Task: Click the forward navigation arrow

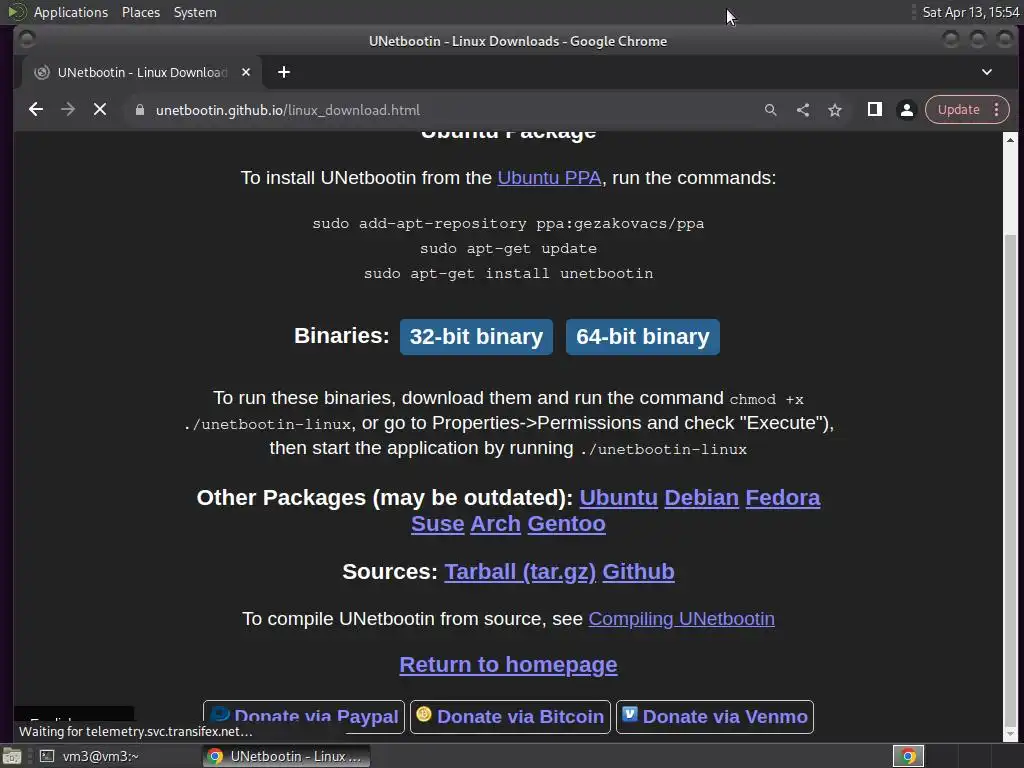Action: 68,110
